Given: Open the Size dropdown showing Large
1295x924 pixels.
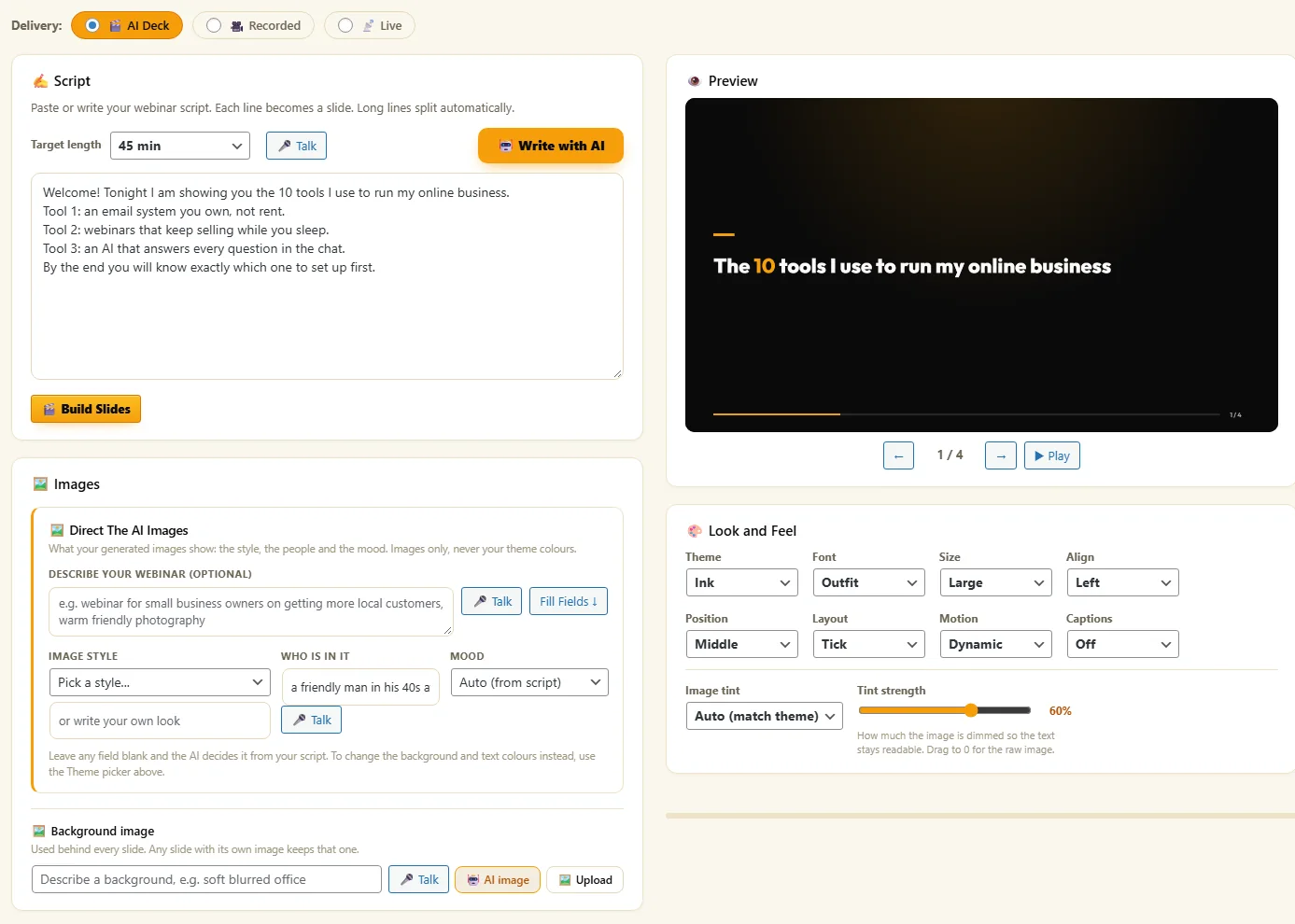Looking at the screenshot, I should (995, 582).
